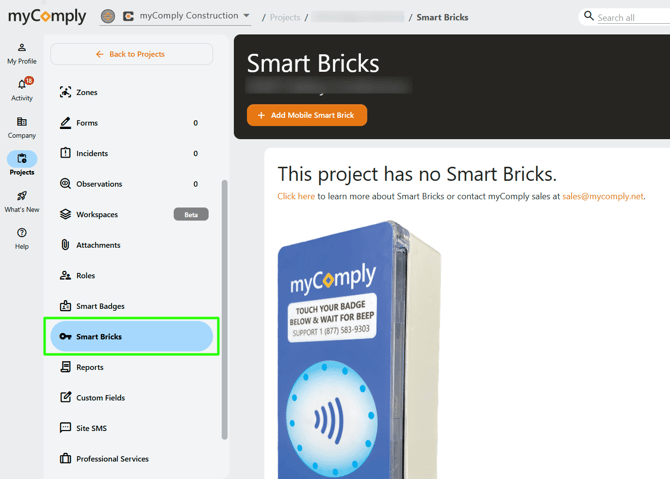Click the Professional Services briefcase icon
670x479 pixels.
point(65,458)
